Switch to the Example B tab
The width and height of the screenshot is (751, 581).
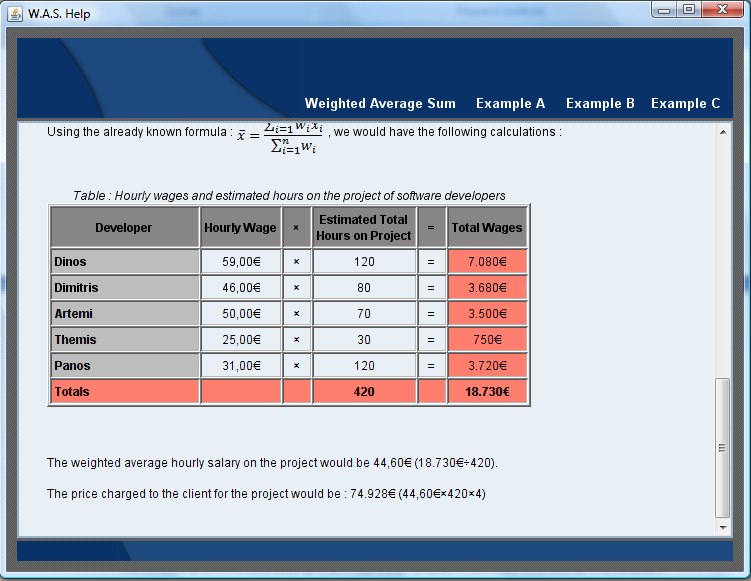600,104
